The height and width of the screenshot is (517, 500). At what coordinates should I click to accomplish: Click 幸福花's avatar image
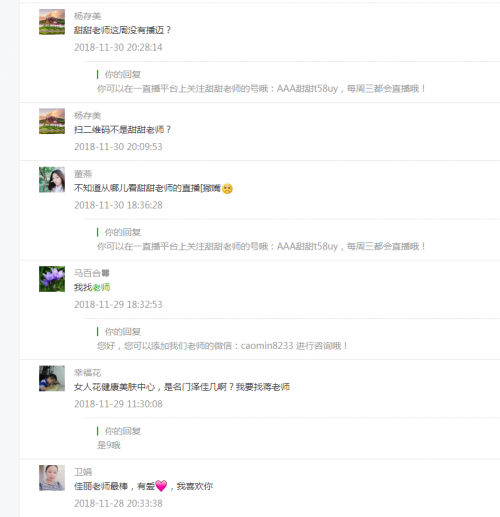click(x=52, y=378)
